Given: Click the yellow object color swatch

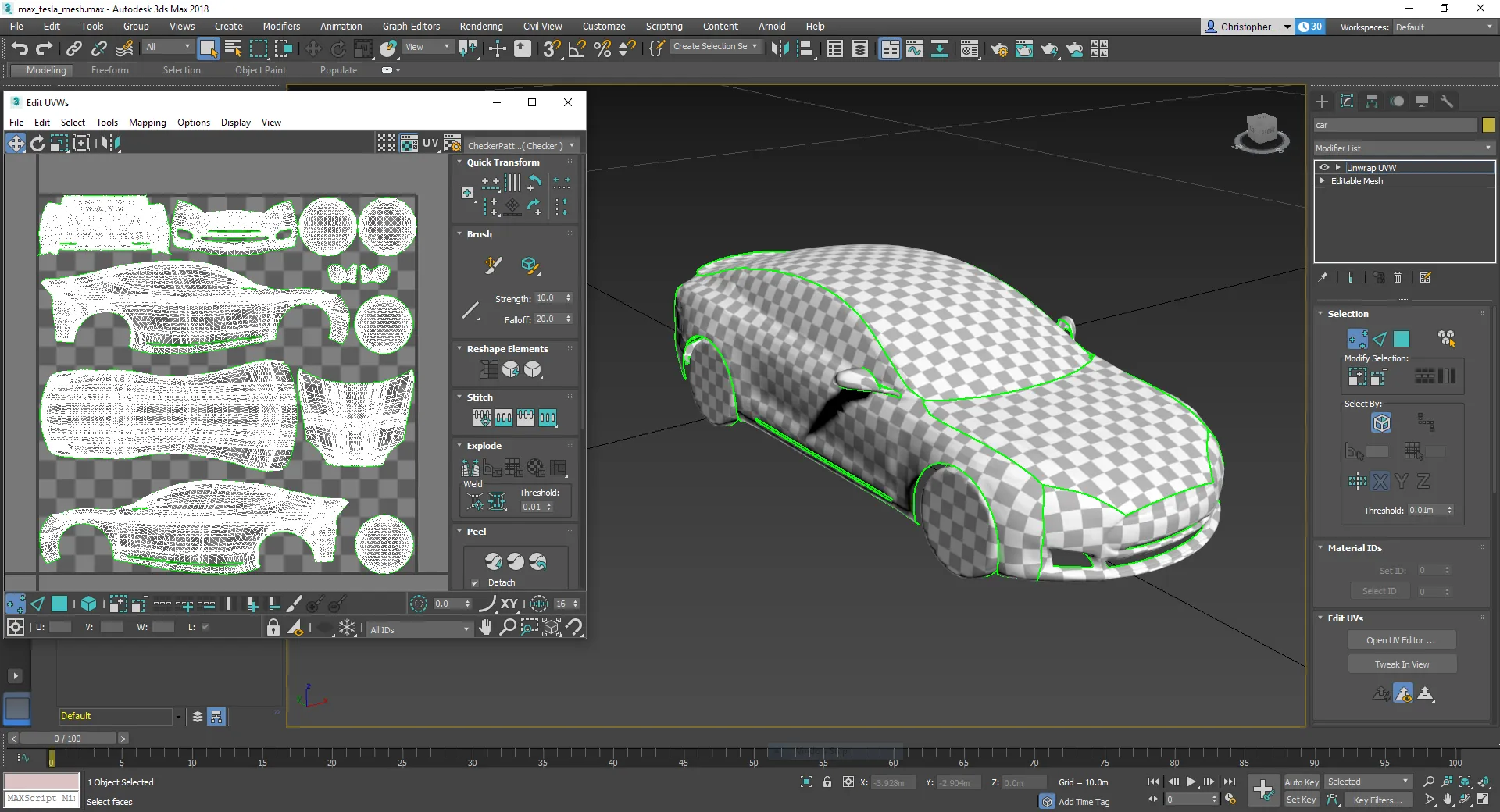Looking at the screenshot, I should [1488, 125].
